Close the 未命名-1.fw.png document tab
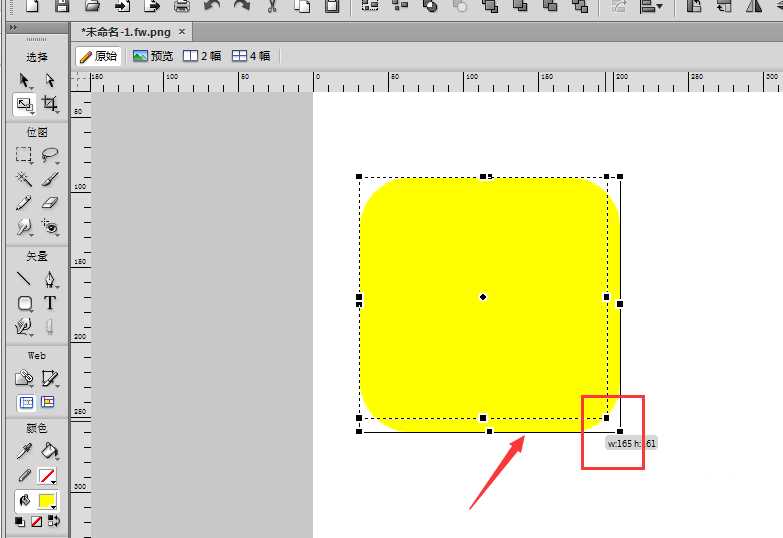Screen dimensions: 783x538 182,33
